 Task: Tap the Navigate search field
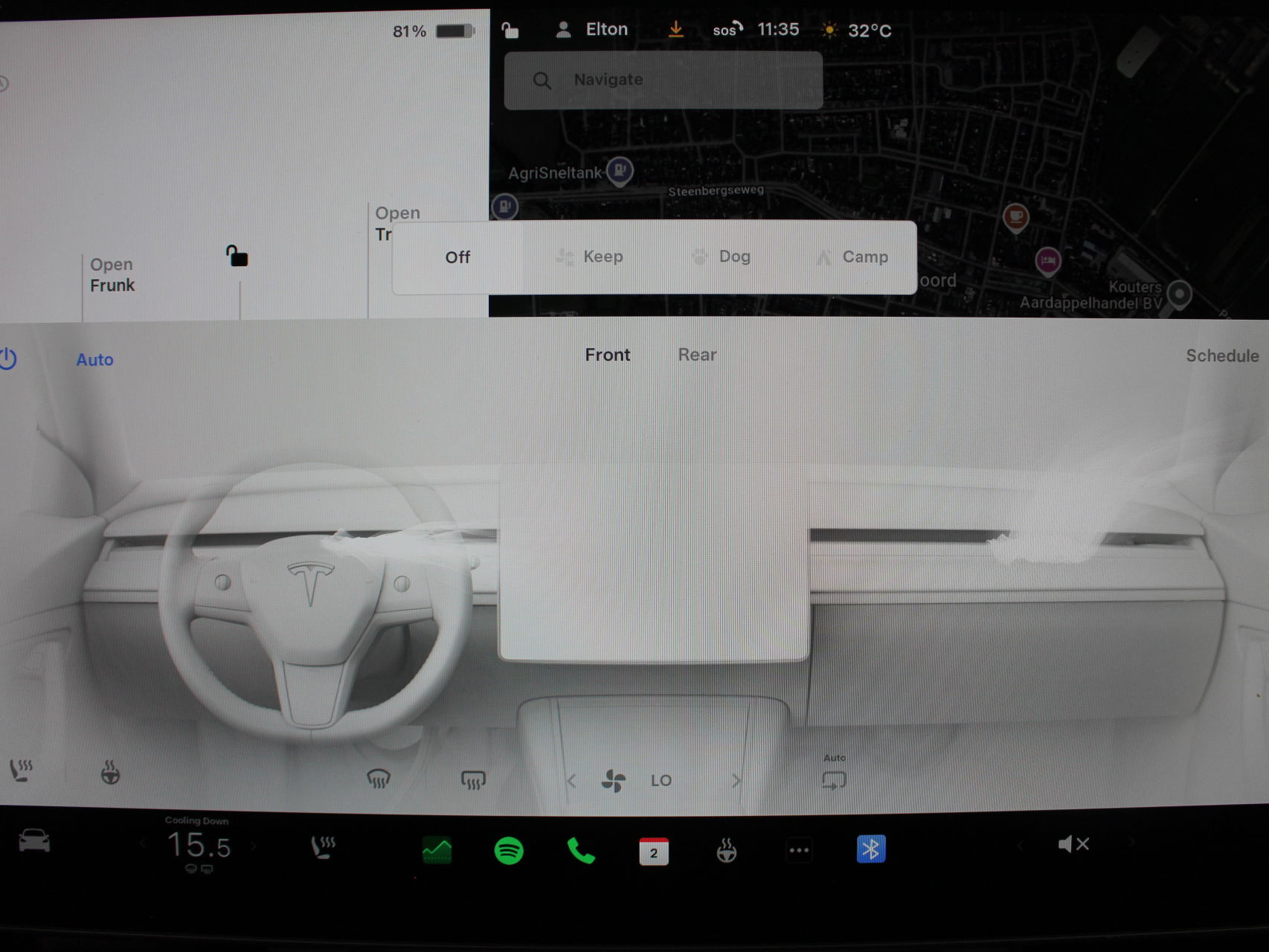pyautogui.click(x=664, y=80)
